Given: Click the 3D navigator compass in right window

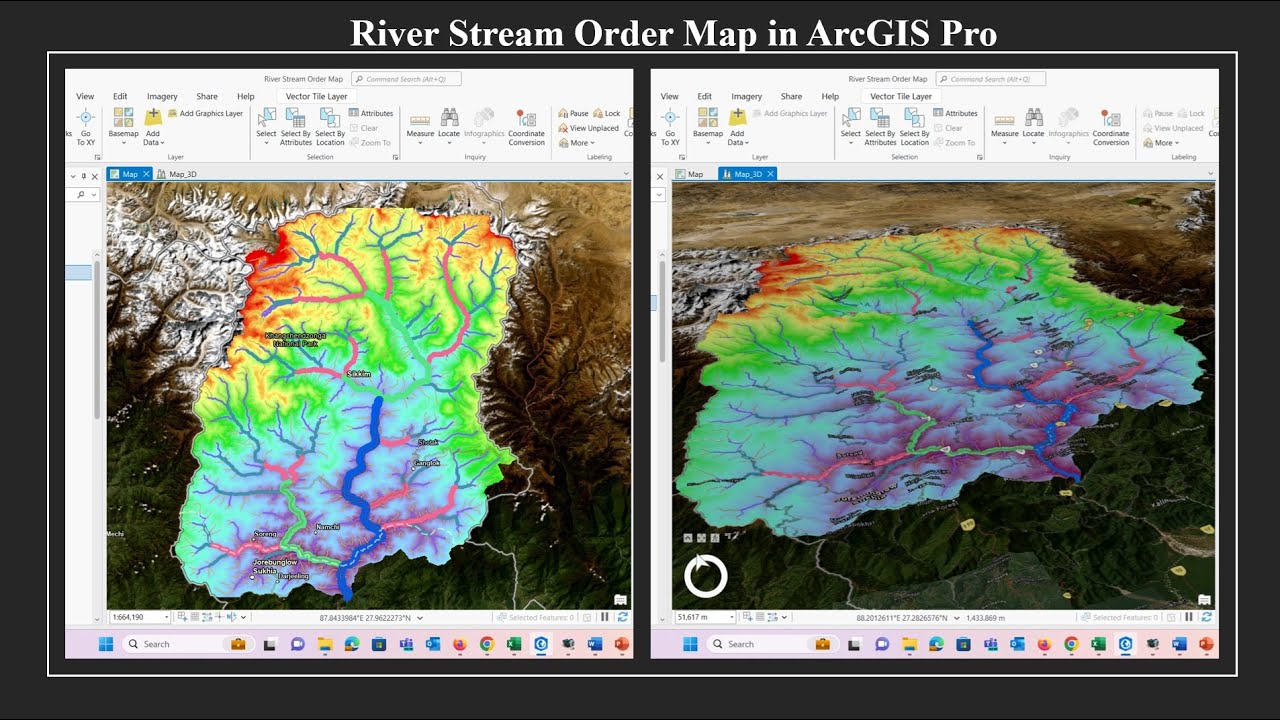Looking at the screenshot, I should coord(706,576).
